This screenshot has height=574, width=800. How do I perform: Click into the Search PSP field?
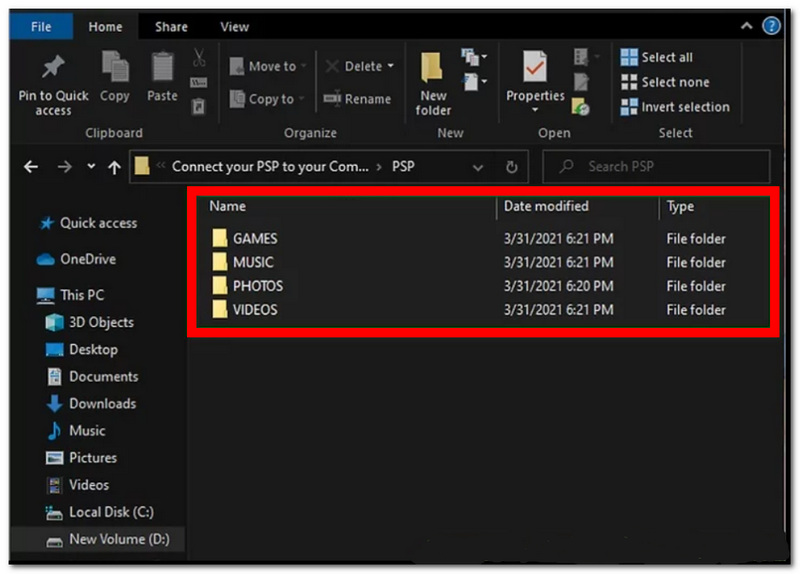[x=656, y=166]
